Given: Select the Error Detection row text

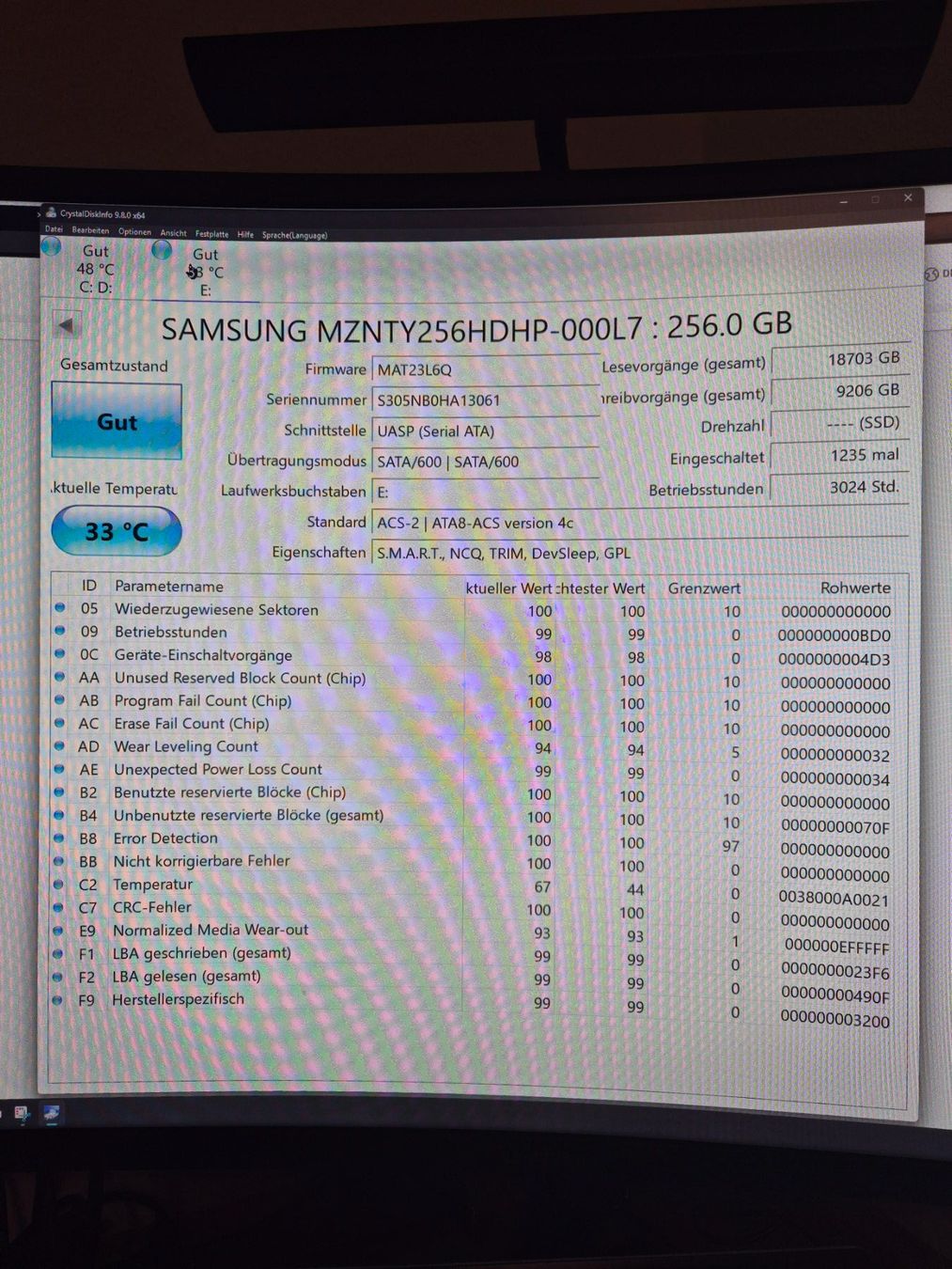Looking at the screenshot, I should pos(165,838).
